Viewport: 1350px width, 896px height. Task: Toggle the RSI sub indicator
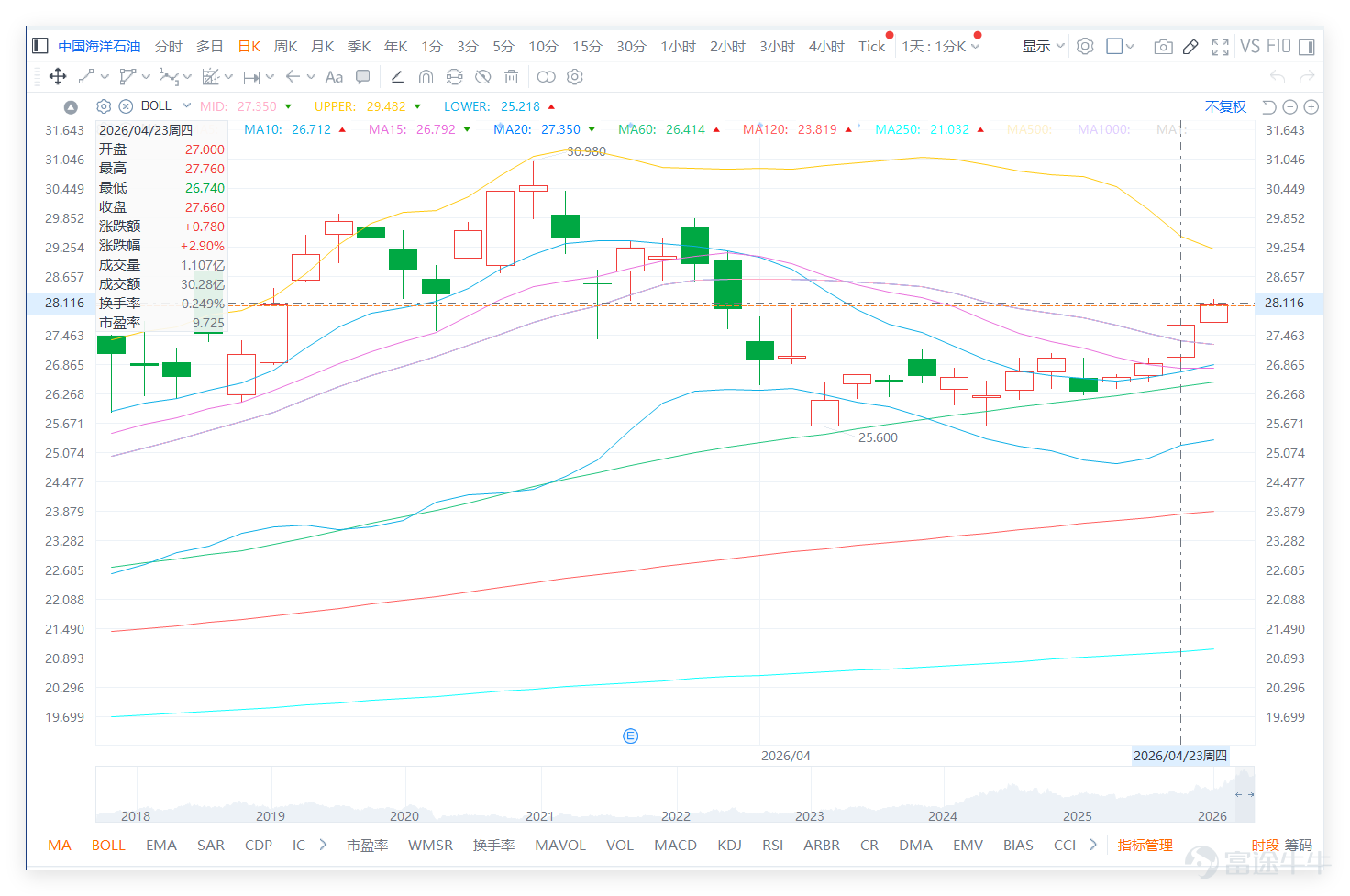[773, 845]
